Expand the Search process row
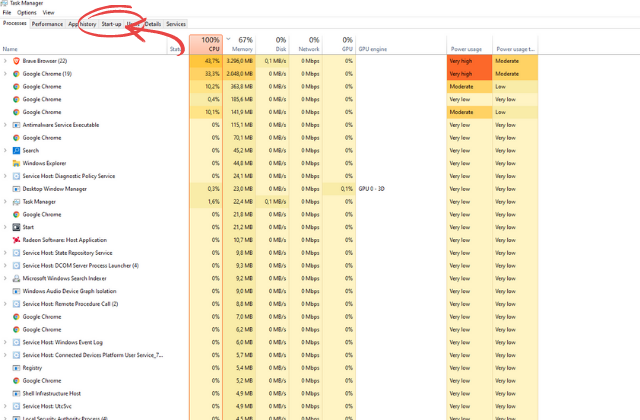This screenshot has width=640, height=420. pyautogui.click(x=5, y=151)
